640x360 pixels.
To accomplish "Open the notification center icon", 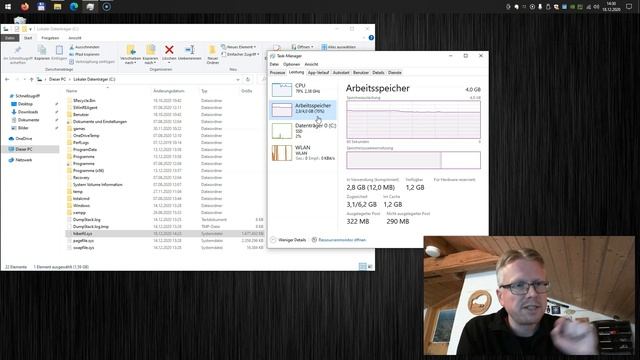I will (629, 7).
